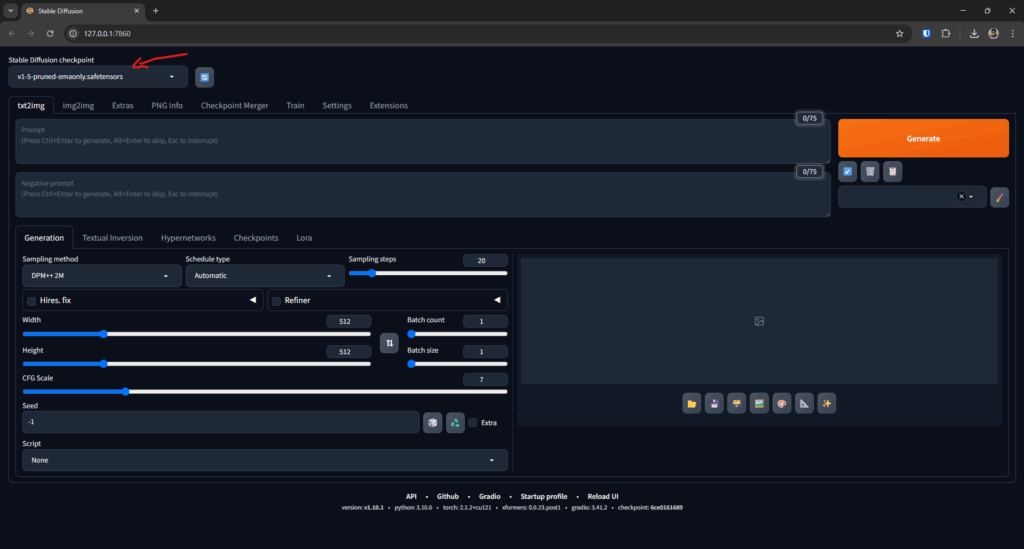Send image to img2img tab icon
This screenshot has width=1024, height=549.
tap(759, 403)
